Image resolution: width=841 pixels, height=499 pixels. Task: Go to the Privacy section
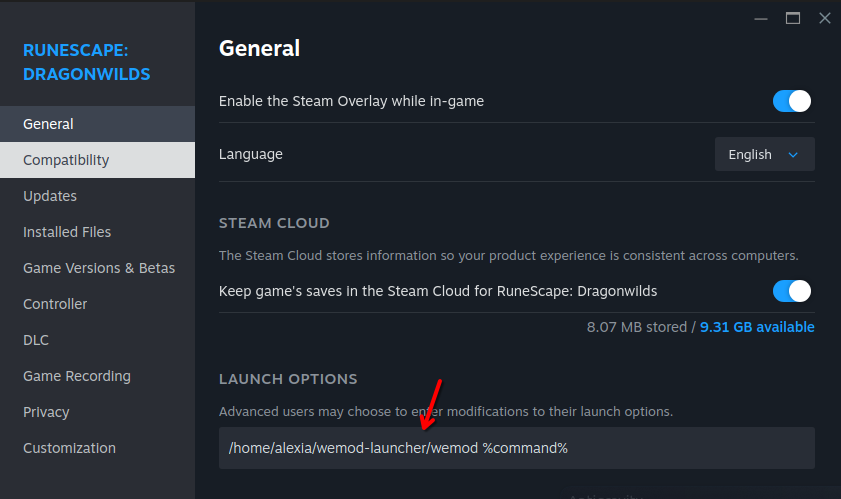coord(46,412)
